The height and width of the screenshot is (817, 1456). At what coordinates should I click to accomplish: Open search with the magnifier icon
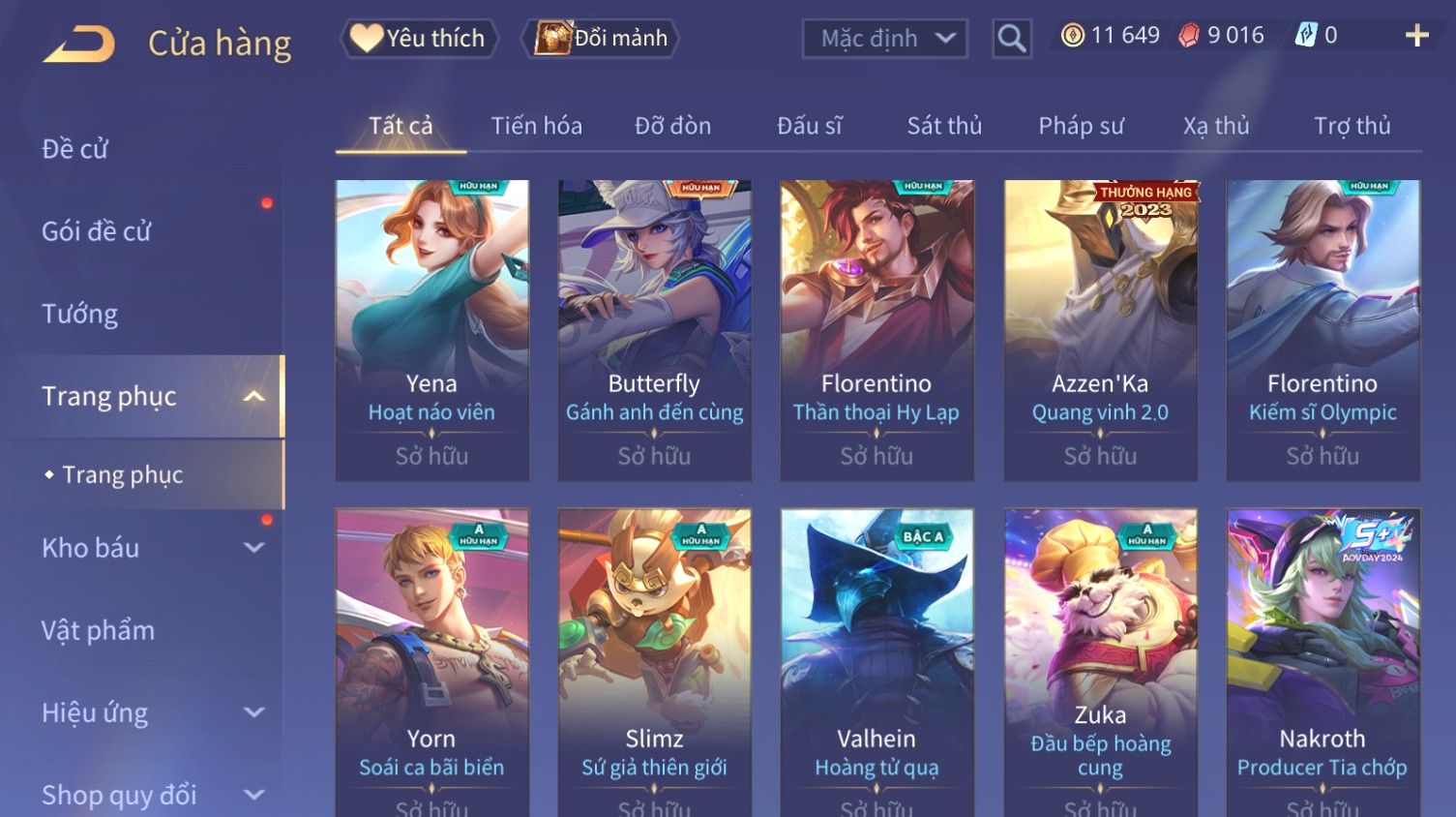1011,39
